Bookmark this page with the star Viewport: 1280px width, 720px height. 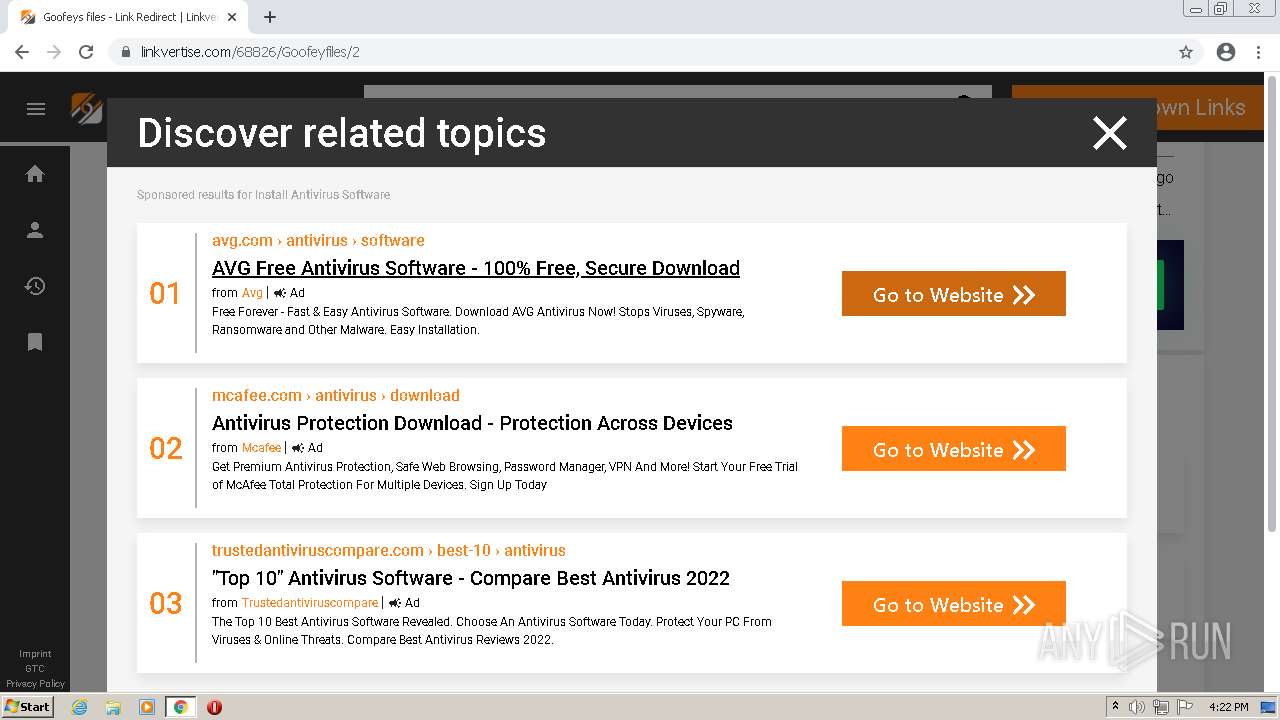point(1186,52)
